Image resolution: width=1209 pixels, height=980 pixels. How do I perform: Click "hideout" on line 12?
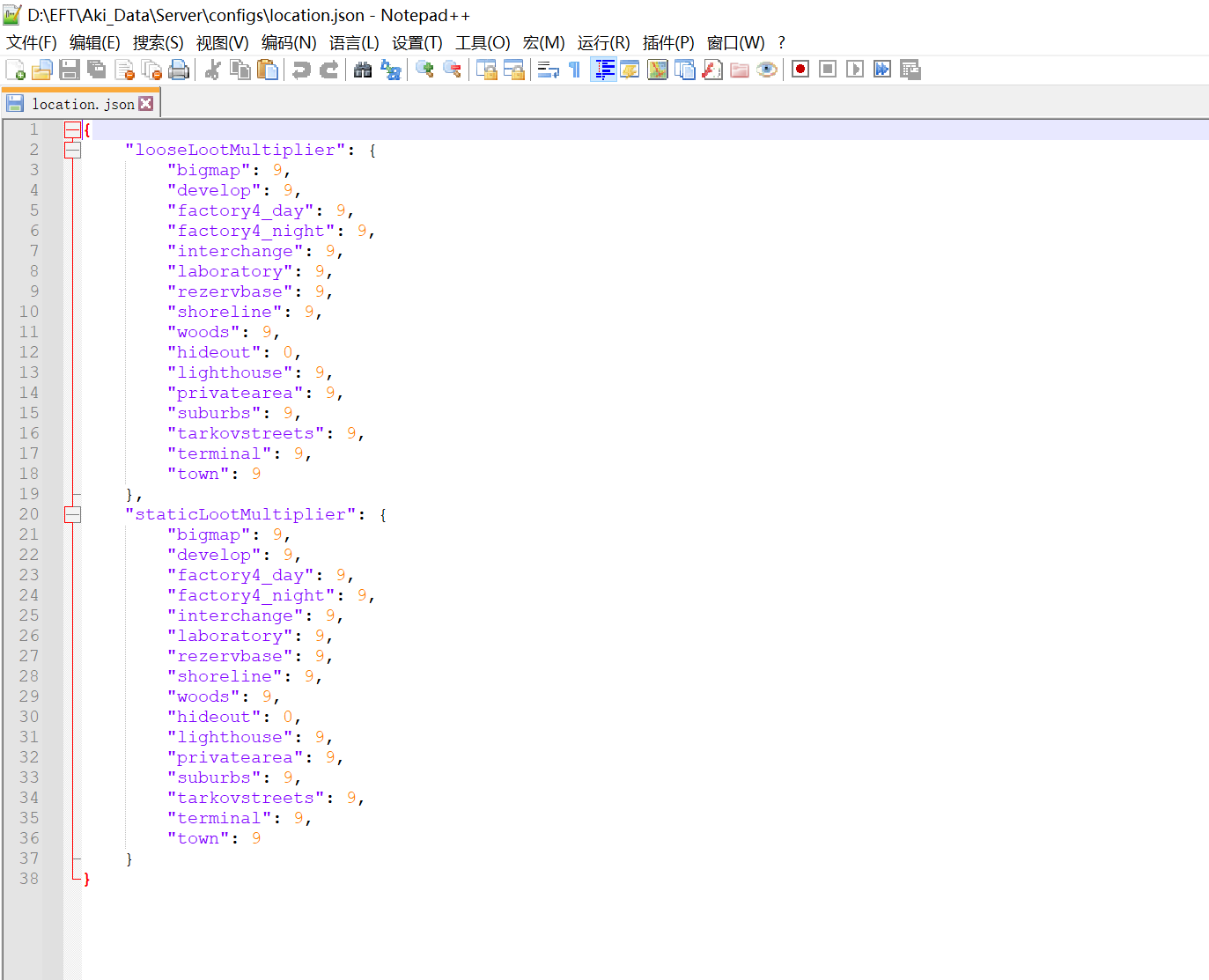click(214, 352)
